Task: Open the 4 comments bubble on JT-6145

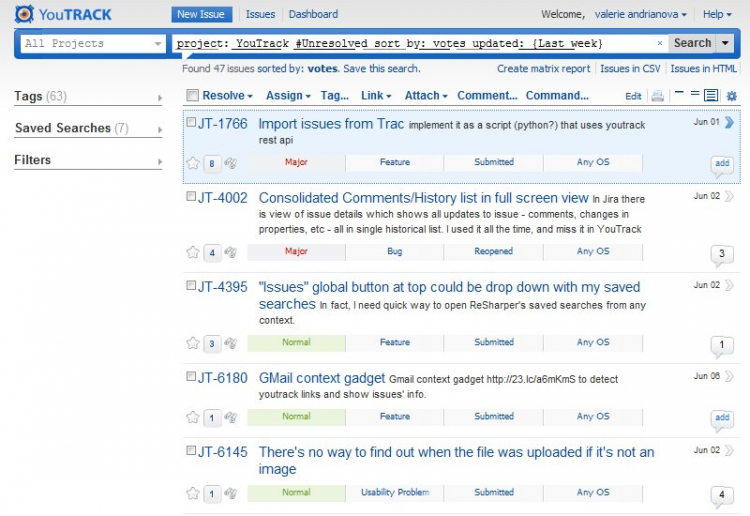Action: (722, 496)
